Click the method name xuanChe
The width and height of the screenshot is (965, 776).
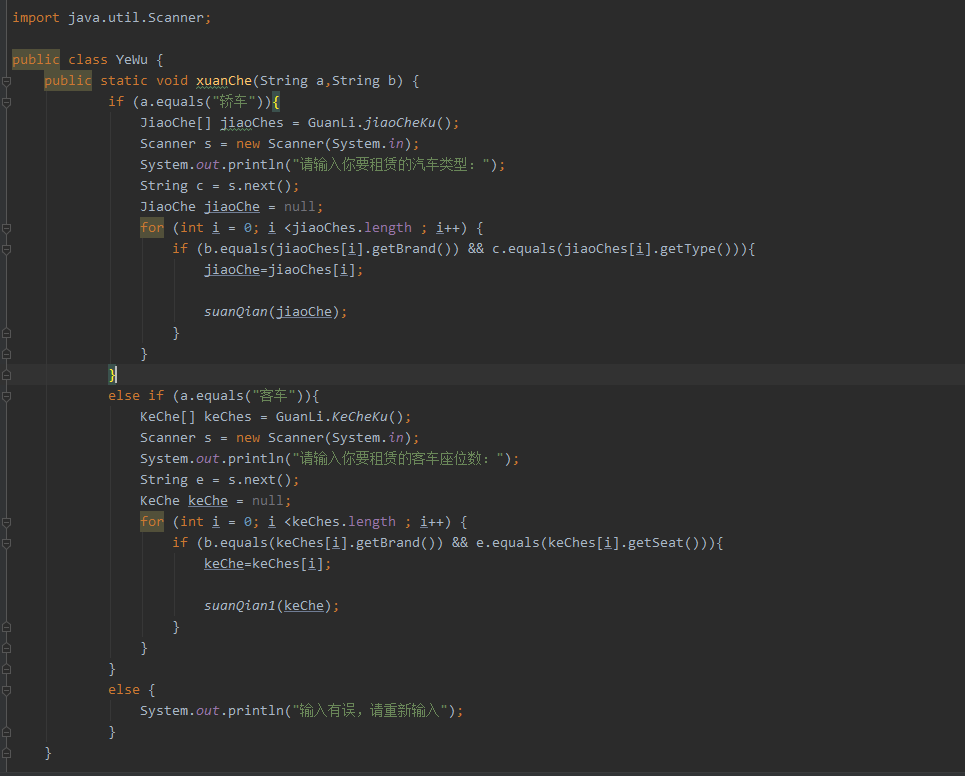224,81
